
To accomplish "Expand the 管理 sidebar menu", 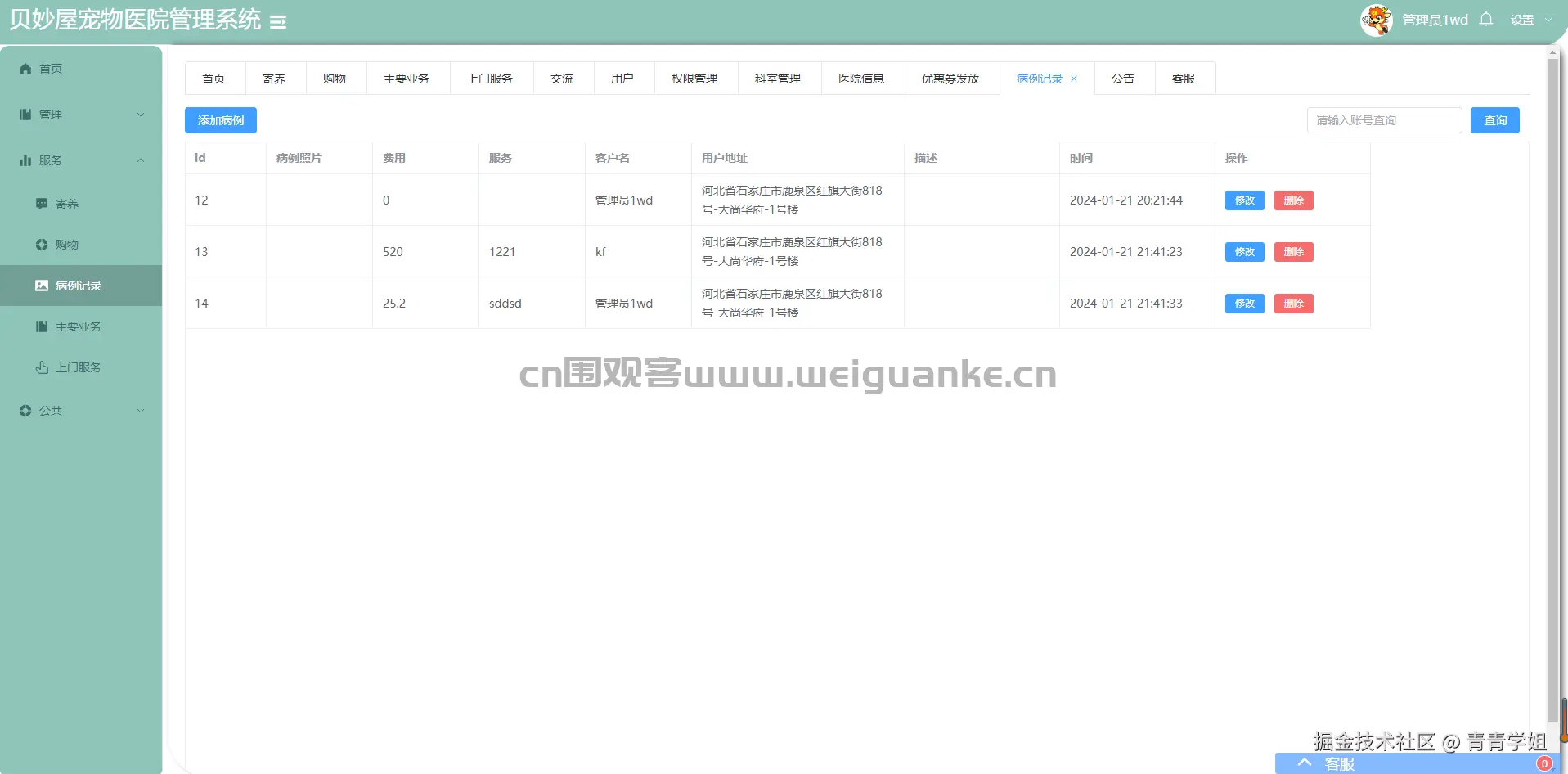I will (x=51, y=115).
